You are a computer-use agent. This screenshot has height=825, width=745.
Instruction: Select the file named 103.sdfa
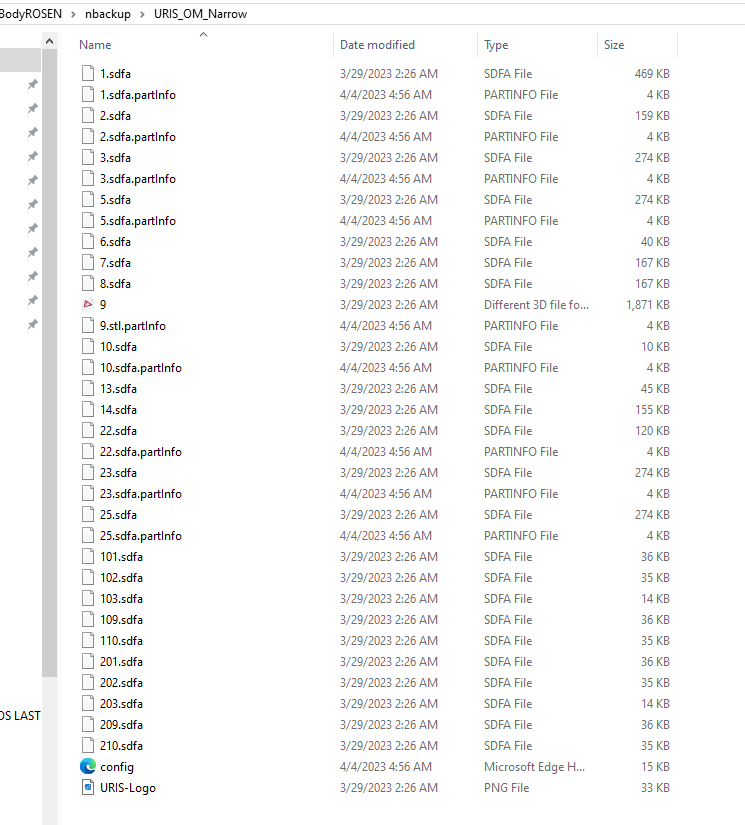(122, 599)
